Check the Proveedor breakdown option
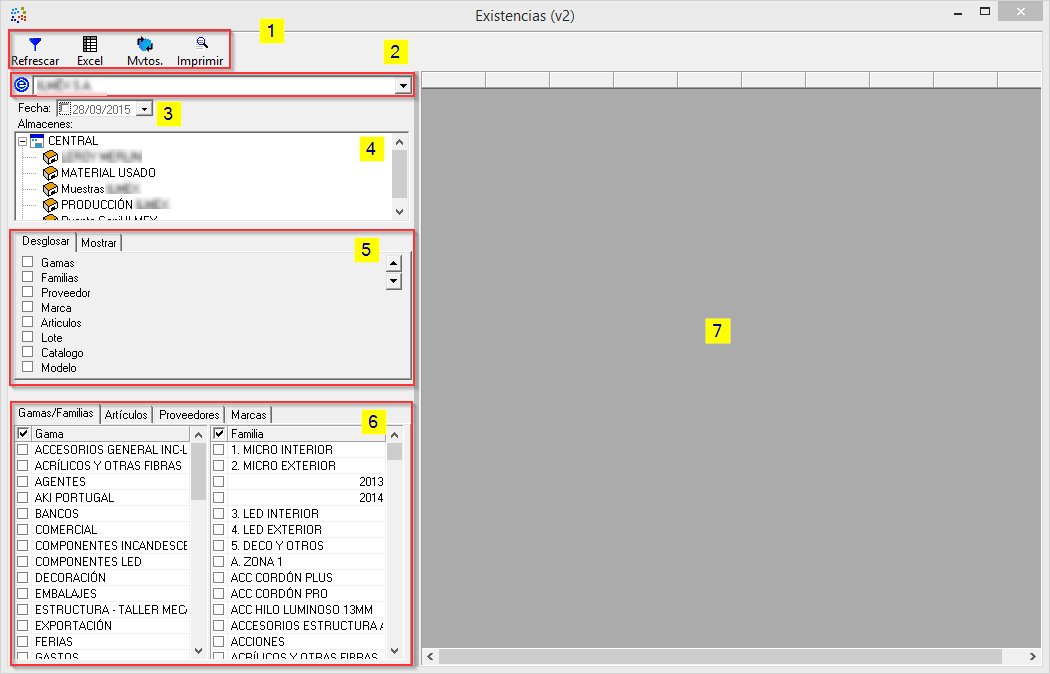 click(28, 292)
